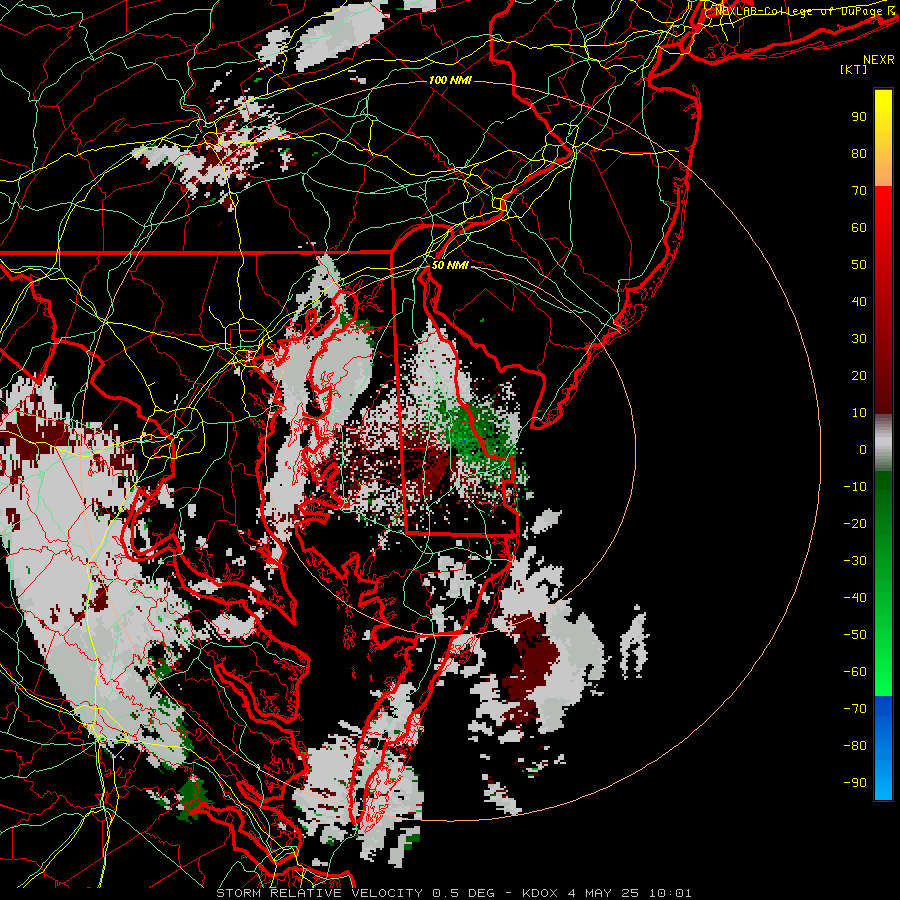Click the "[KT]" units label

pyautogui.click(x=854, y=69)
